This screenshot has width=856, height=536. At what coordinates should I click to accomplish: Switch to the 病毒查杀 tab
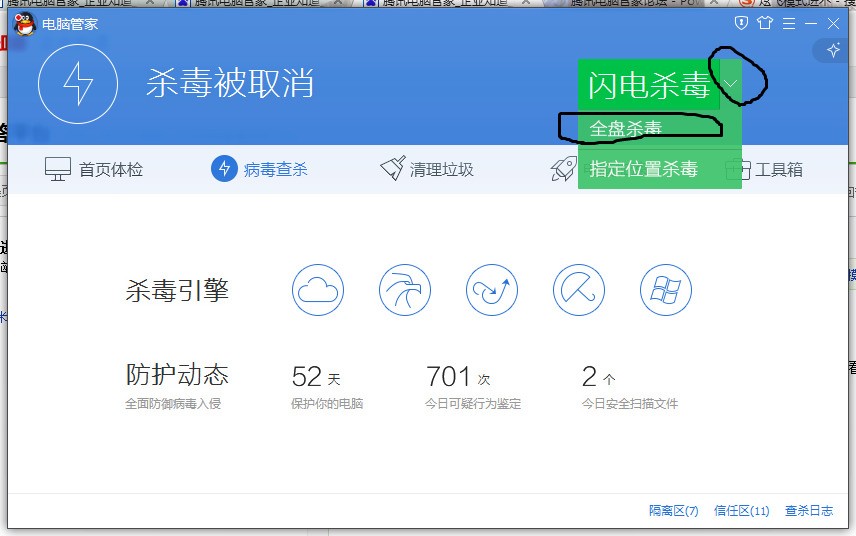pyautogui.click(x=259, y=169)
